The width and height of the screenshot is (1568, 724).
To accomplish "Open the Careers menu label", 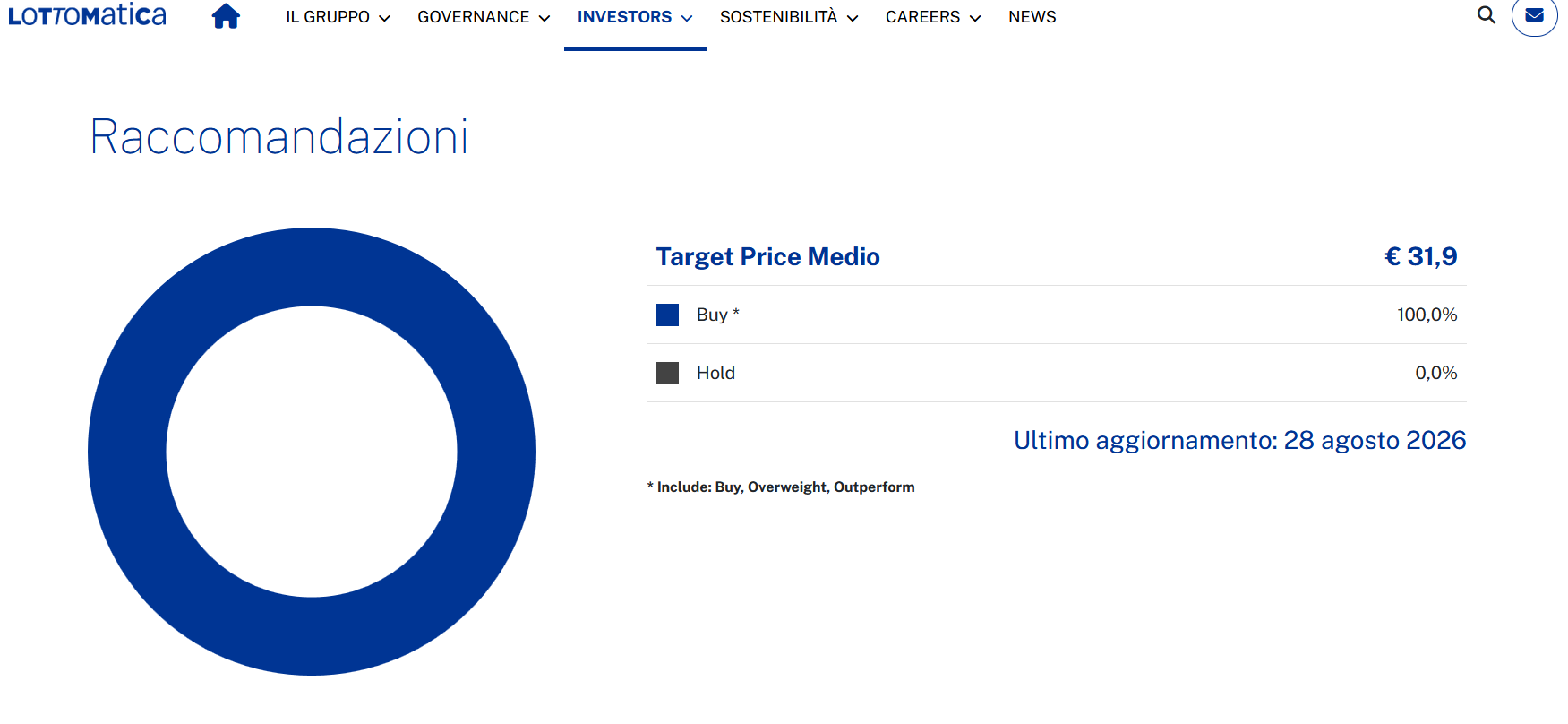I will pyautogui.click(x=922, y=17).
